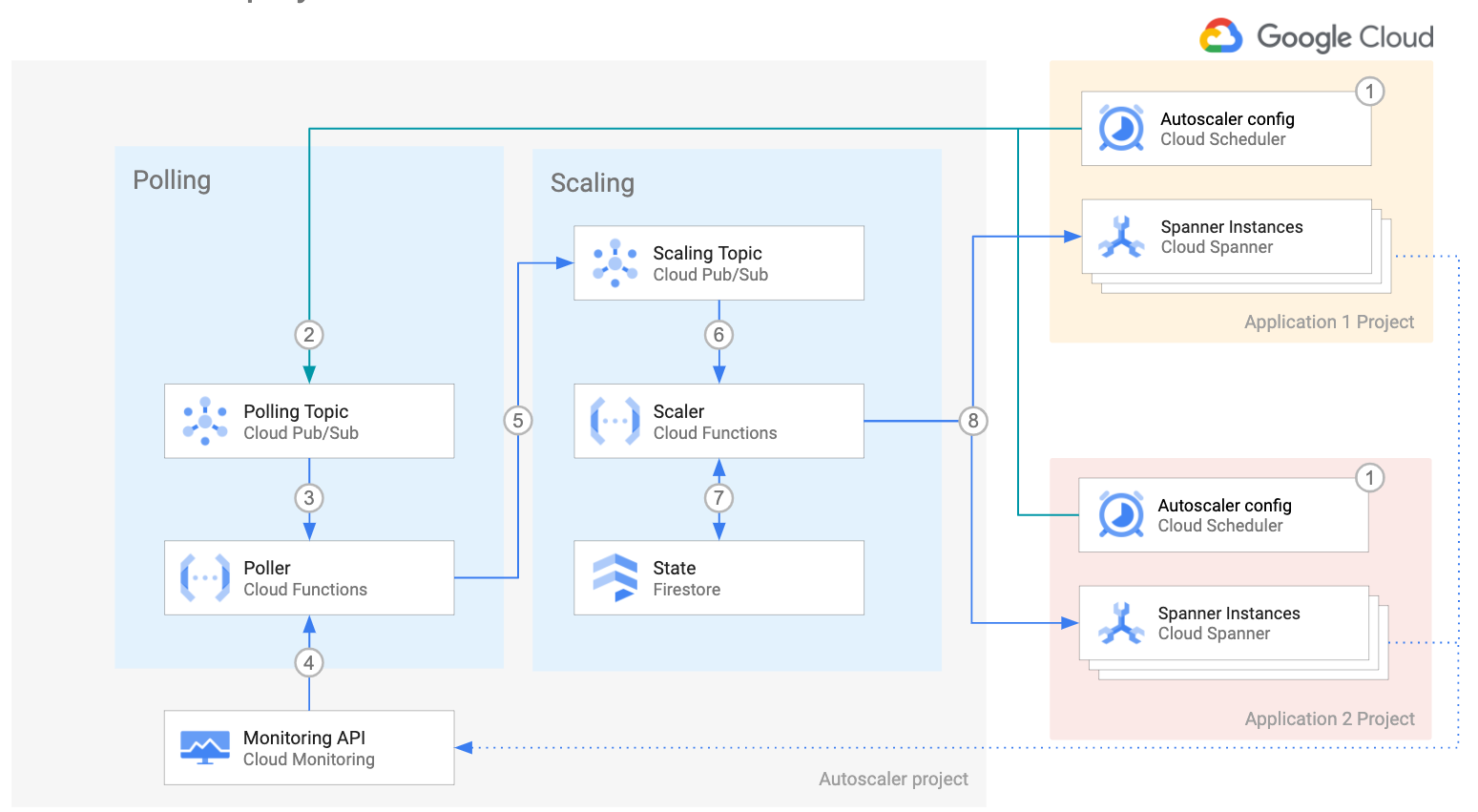Screen dimensions: 1478x812
Task: Click Application 2 Cloud Scheduler clock icon
Action: point(1121,514)
